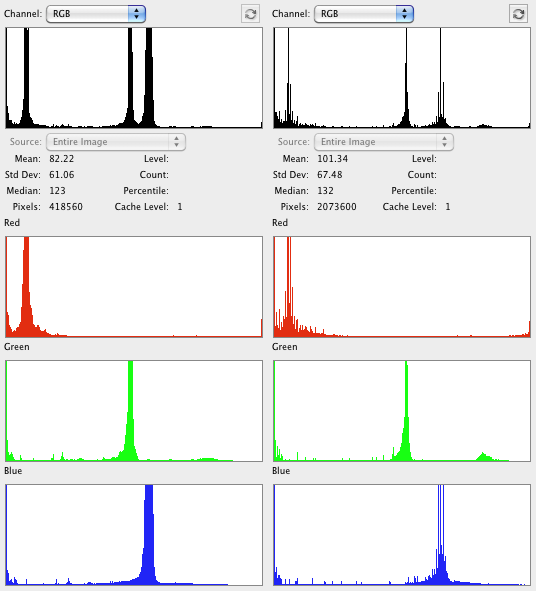Click the right Blue channel histogram
This screenshot has width=536, height=591.
tap(402, 535)
